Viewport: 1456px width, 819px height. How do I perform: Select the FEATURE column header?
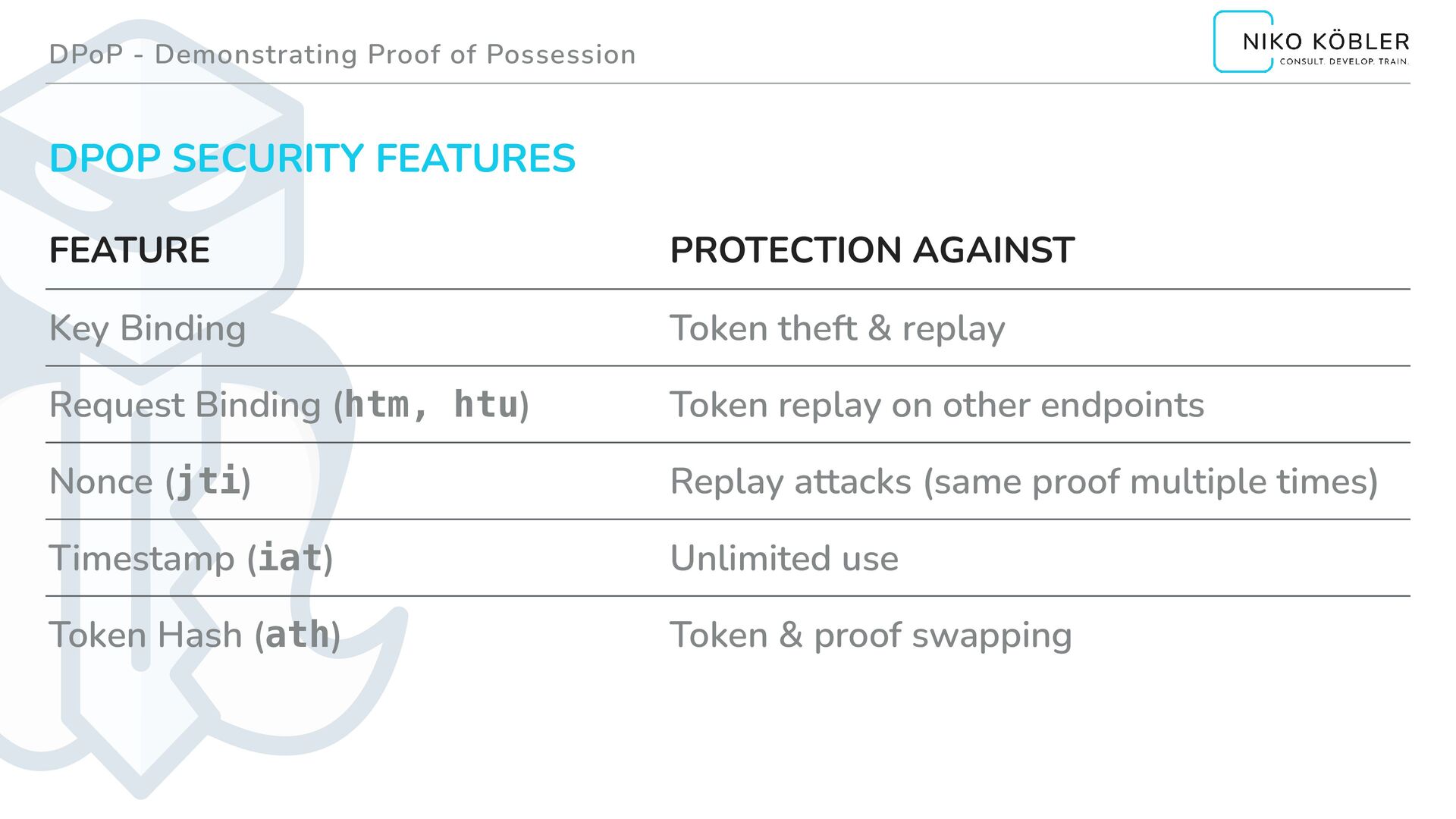coord(129,250)
